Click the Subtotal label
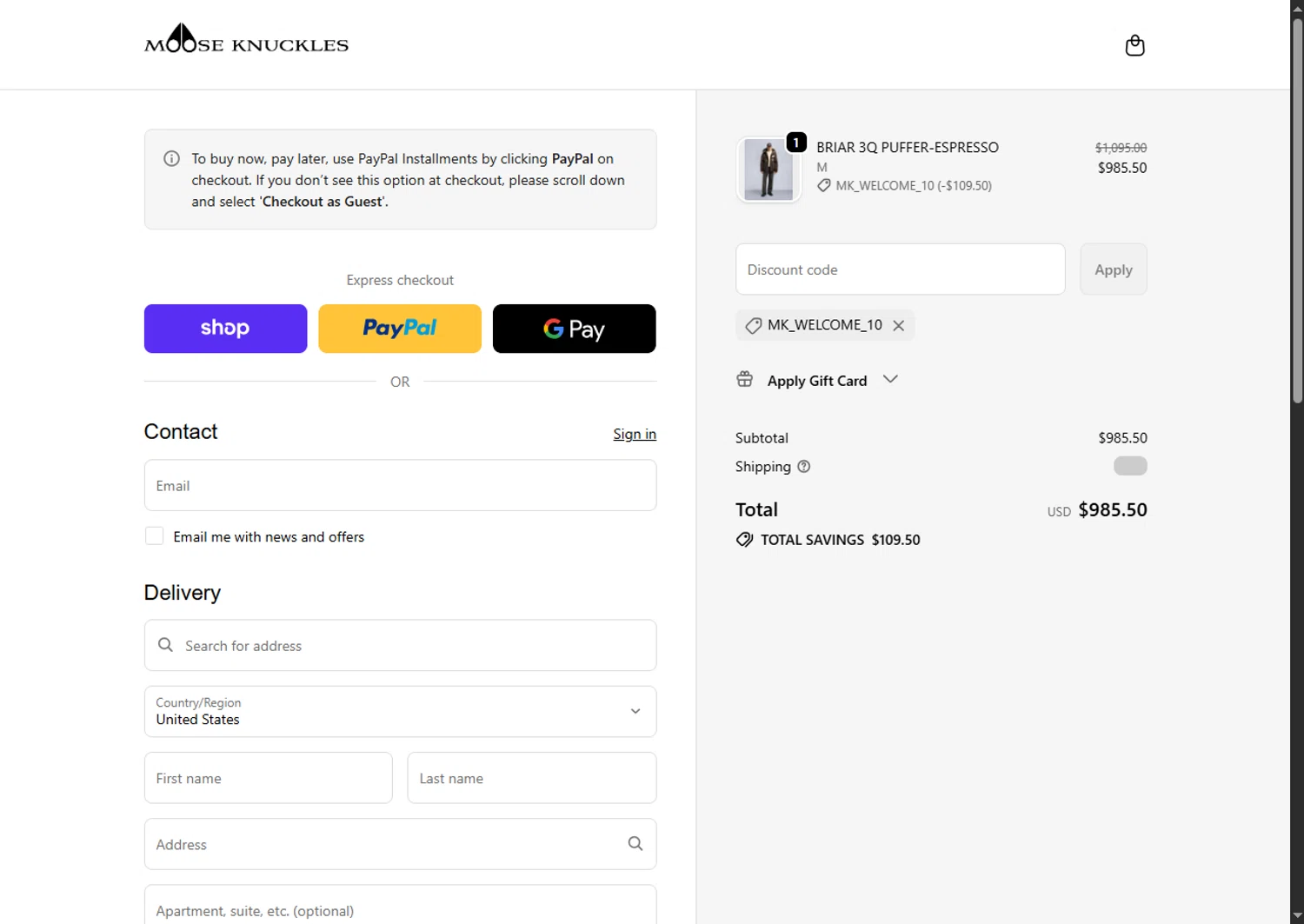The height and width of the screenshot is (924, 1304). pos(762,438)
